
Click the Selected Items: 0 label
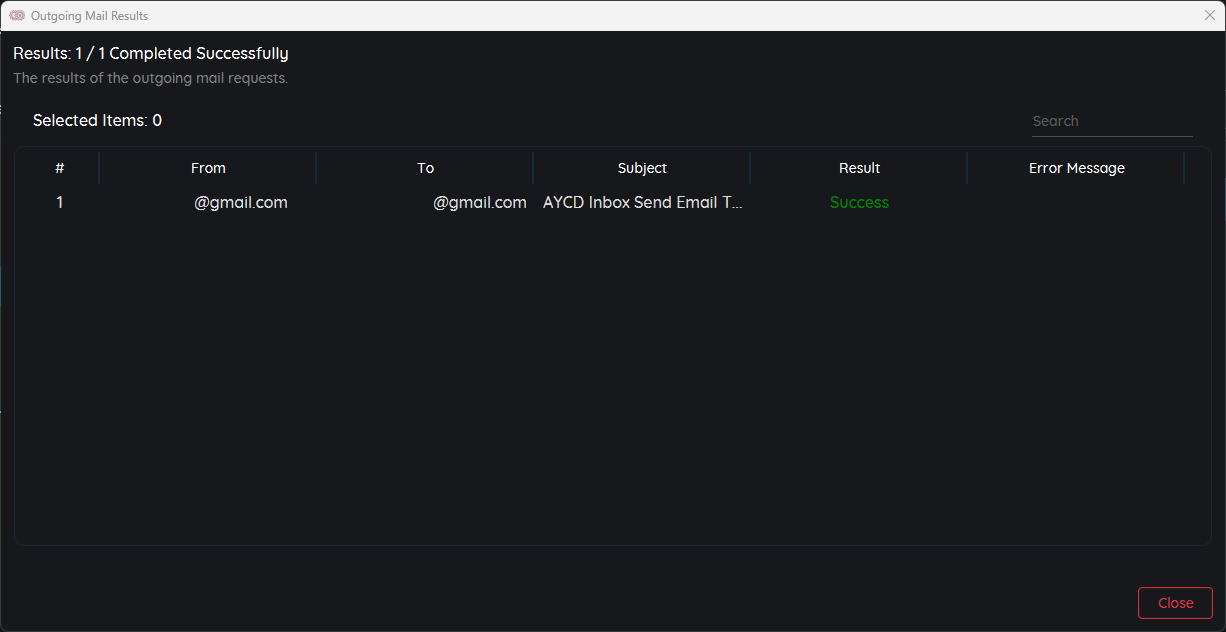(x=97, y=121)
